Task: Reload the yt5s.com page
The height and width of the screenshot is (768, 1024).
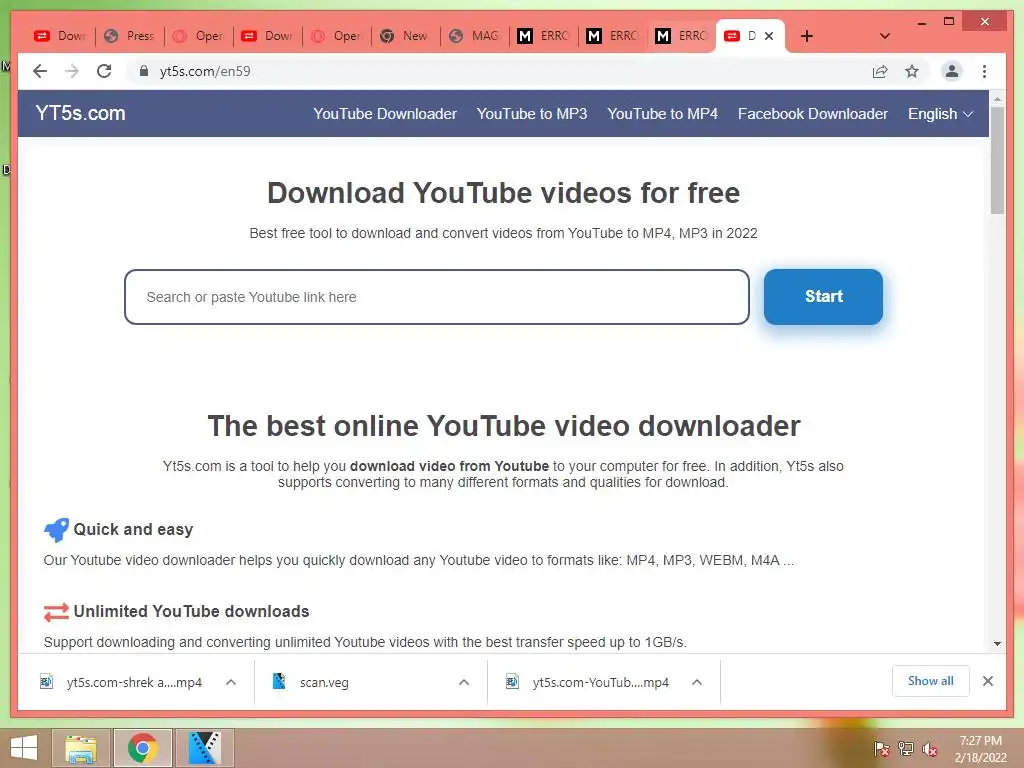Action: (x=104, y=71)
